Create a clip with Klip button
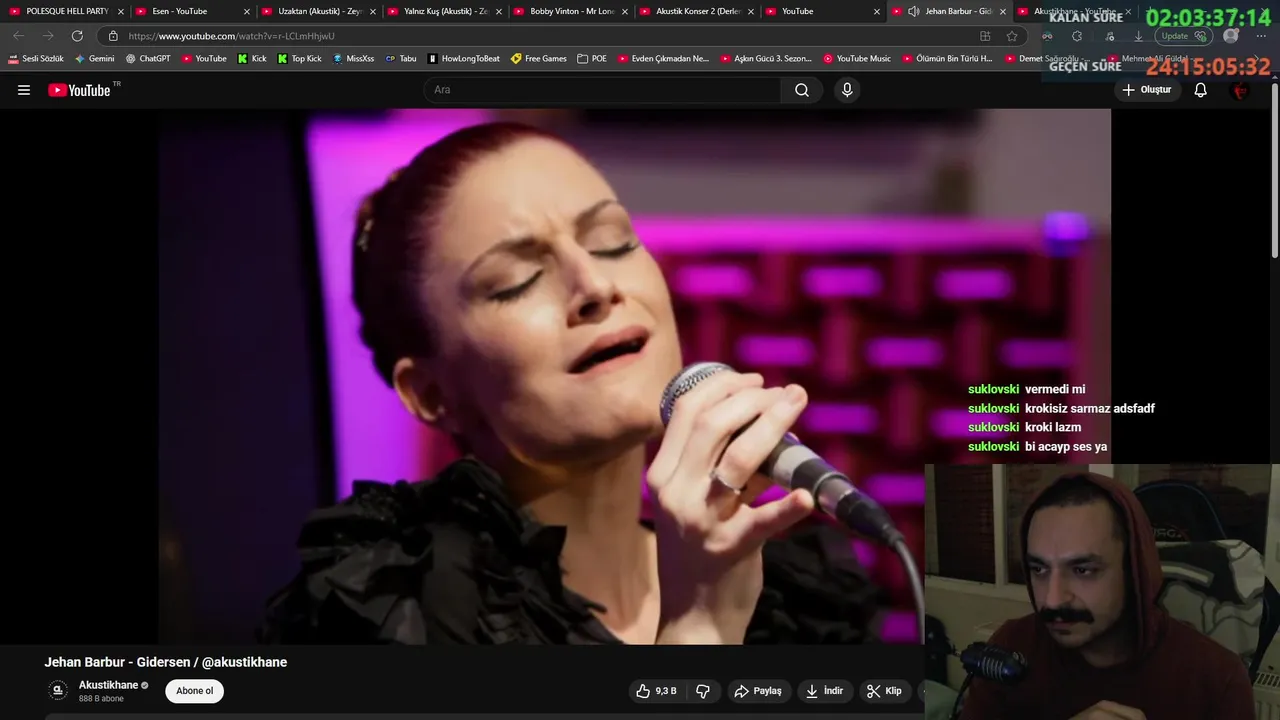The height and width of the screenshot is (720, 1280). pyautogui.click(x=884, y=691)
